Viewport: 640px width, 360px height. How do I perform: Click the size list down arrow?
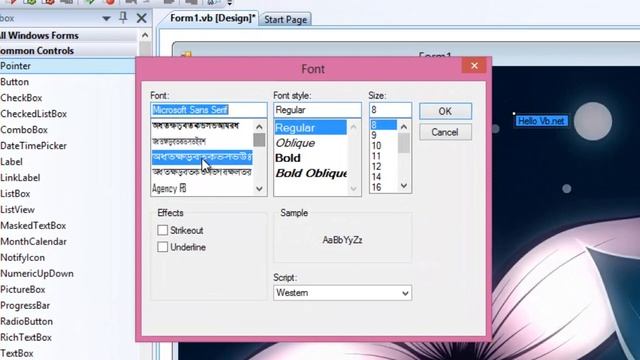pyautogui.click(x=404, y=186)
